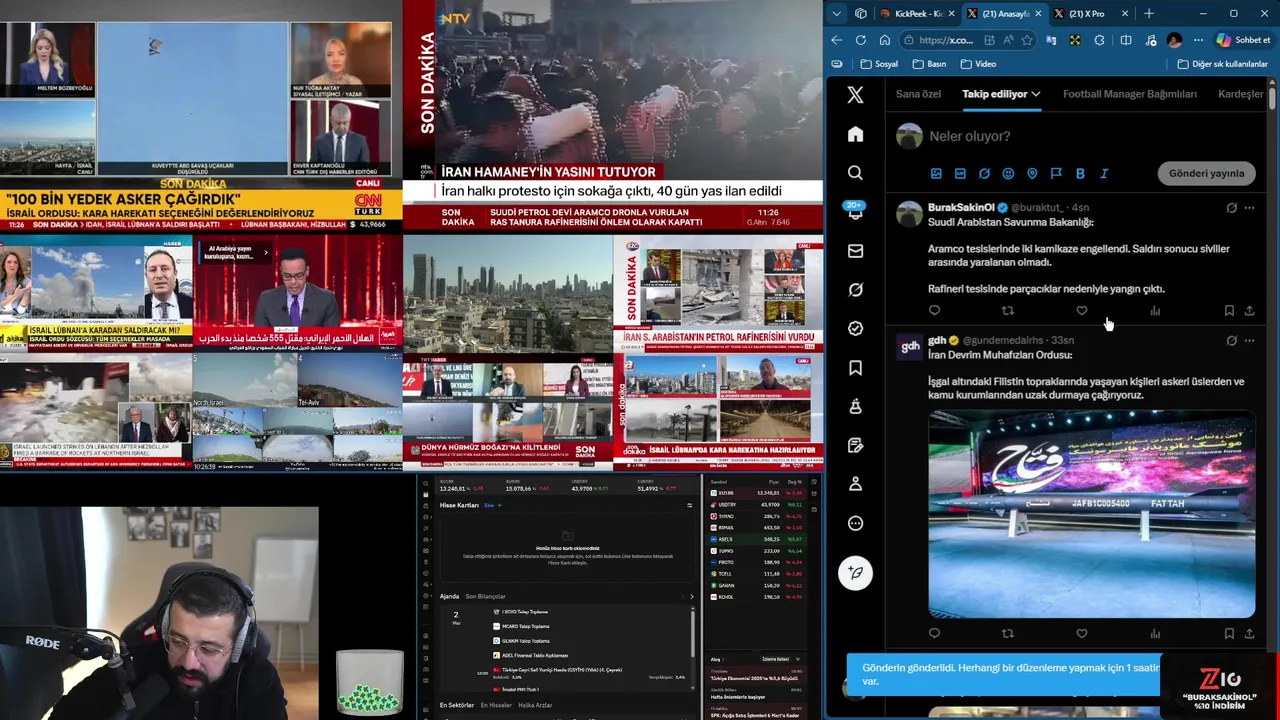This screenshot has height=720, width=1280.
Task: Open the İzleme listesi dropdown
Action: coord(779,659)
